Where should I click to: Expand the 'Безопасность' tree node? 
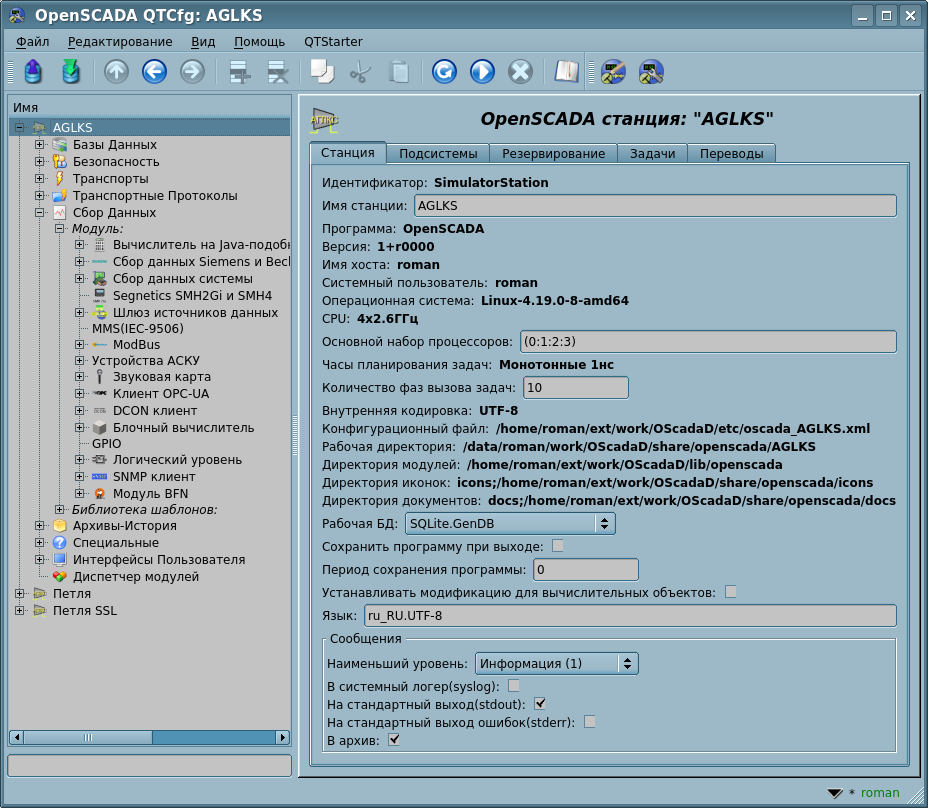pos(39,161)
